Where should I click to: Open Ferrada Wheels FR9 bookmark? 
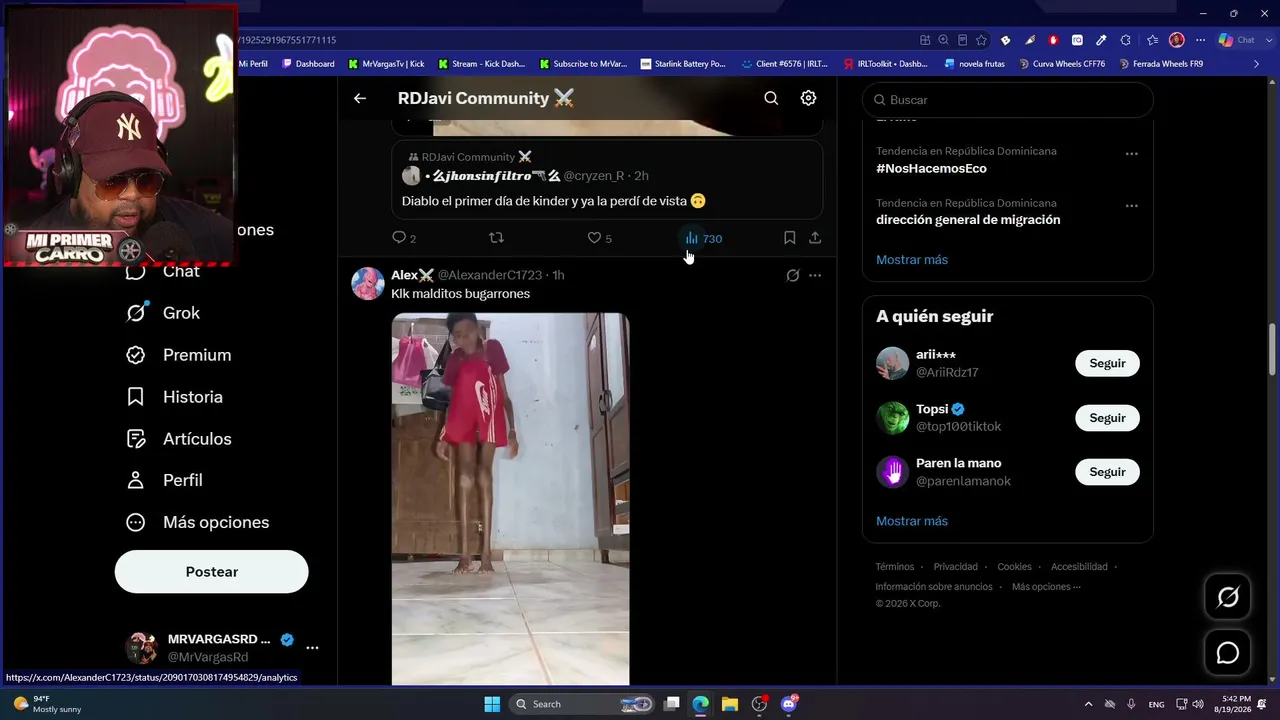pyautogui.click(x=1161, y=64)
